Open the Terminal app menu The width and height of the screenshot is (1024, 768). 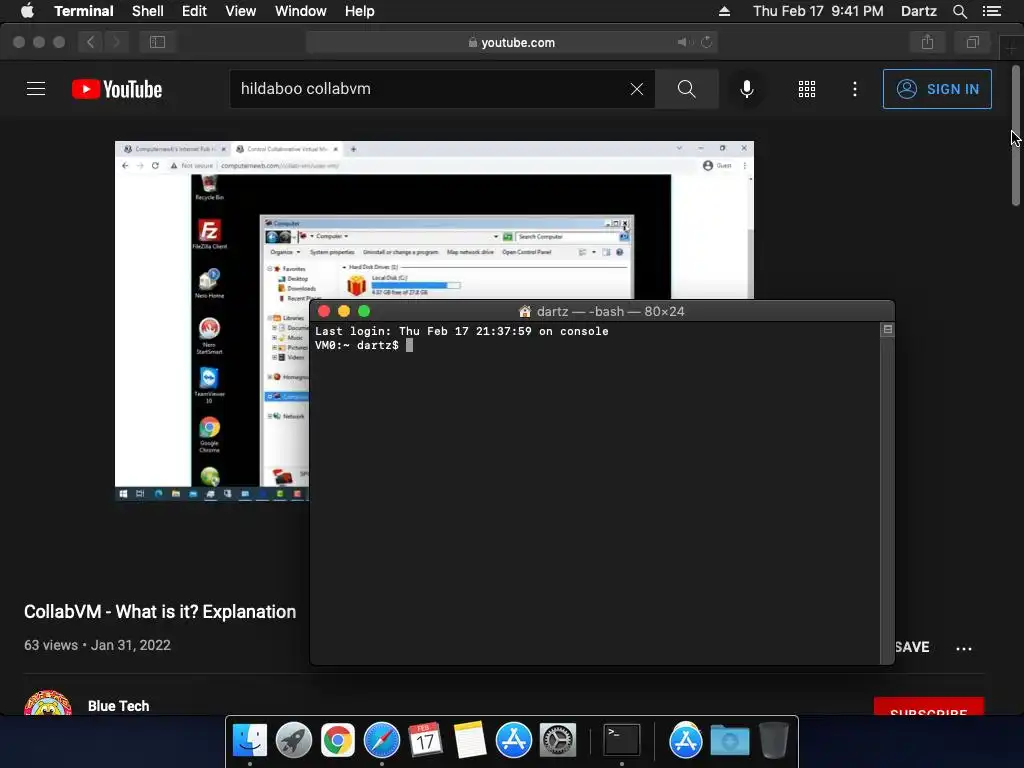pyautogui.click(x=84, y=11)
